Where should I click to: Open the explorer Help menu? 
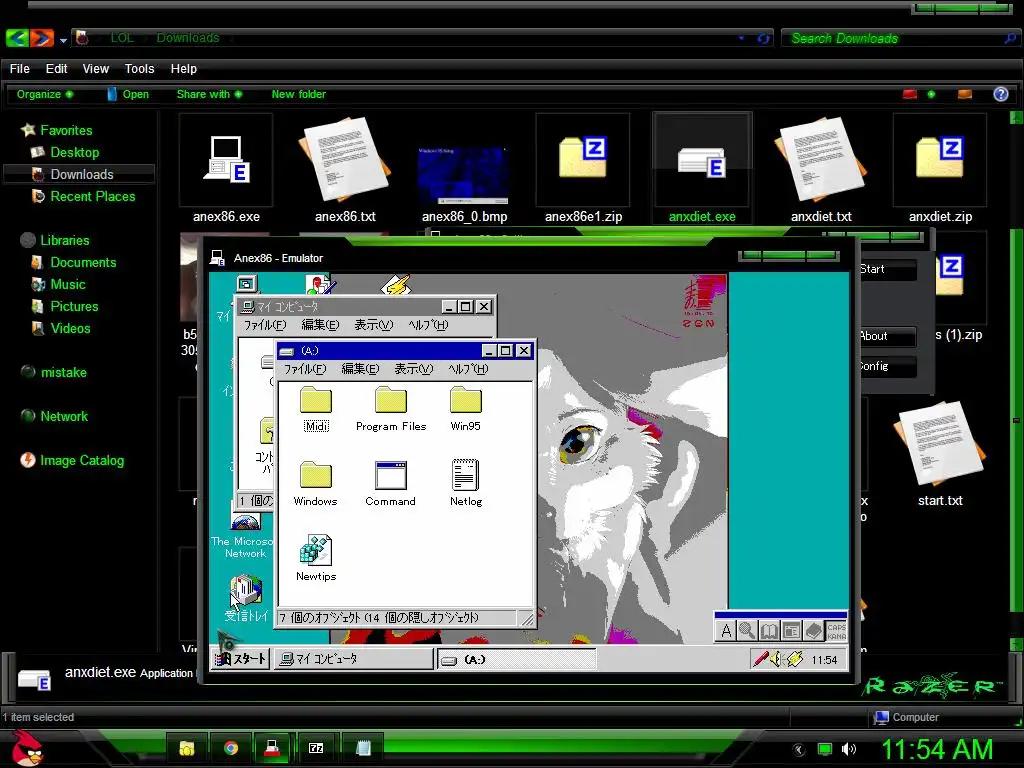[x=184, y=69]
